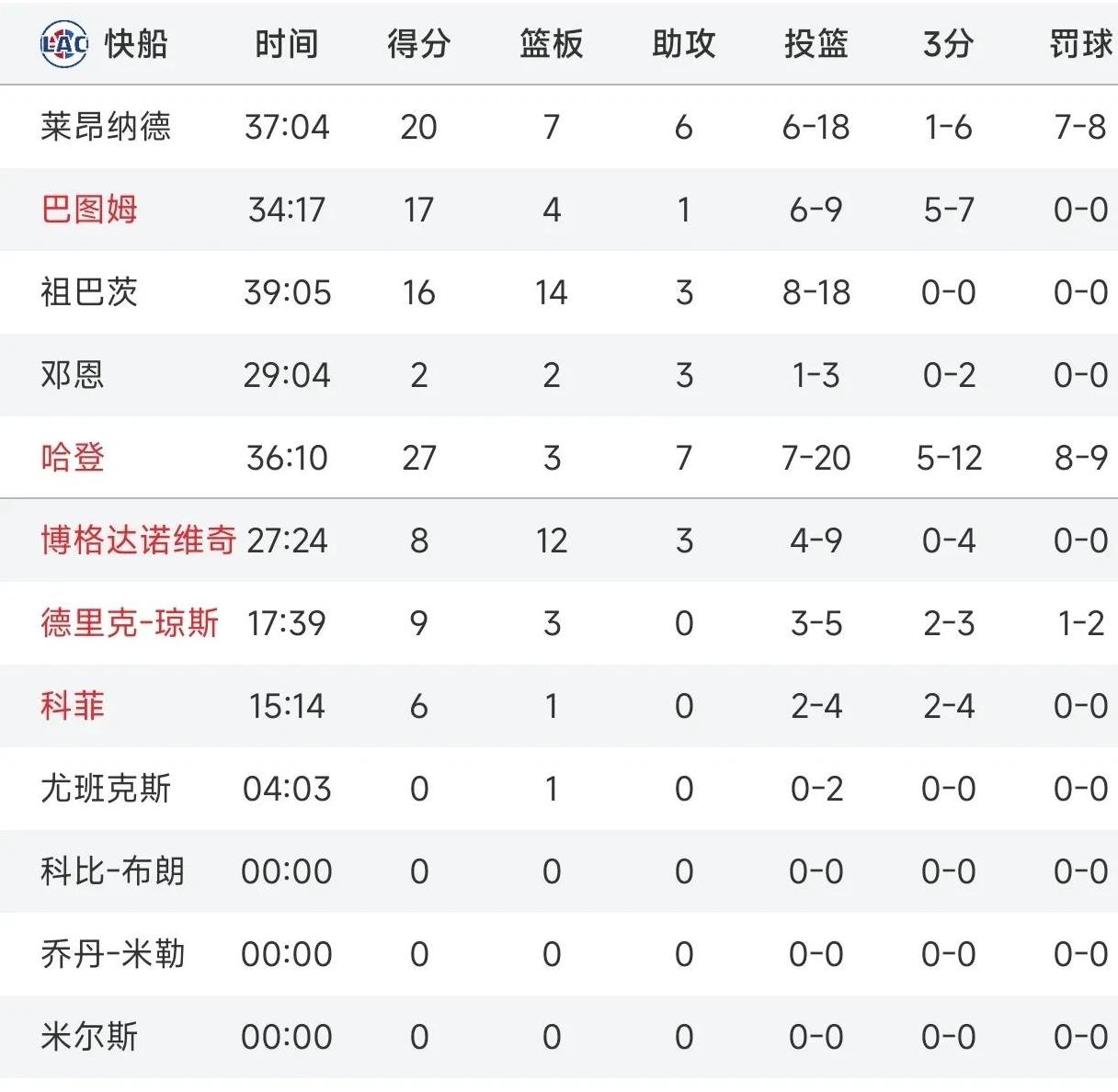
Task: Open player 莱昂纳德 profile link
Action: (106, 126)
